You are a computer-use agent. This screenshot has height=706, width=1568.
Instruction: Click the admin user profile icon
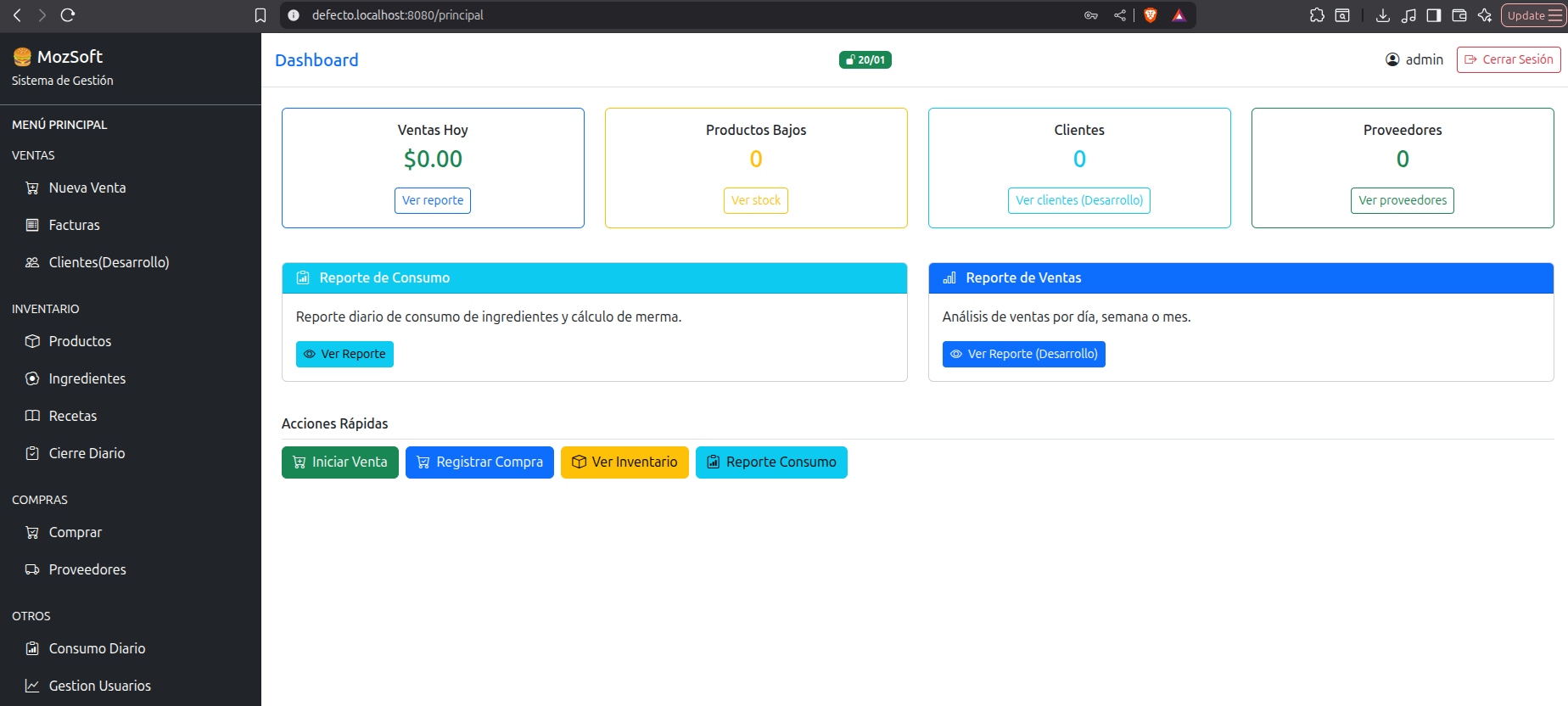1392,59
